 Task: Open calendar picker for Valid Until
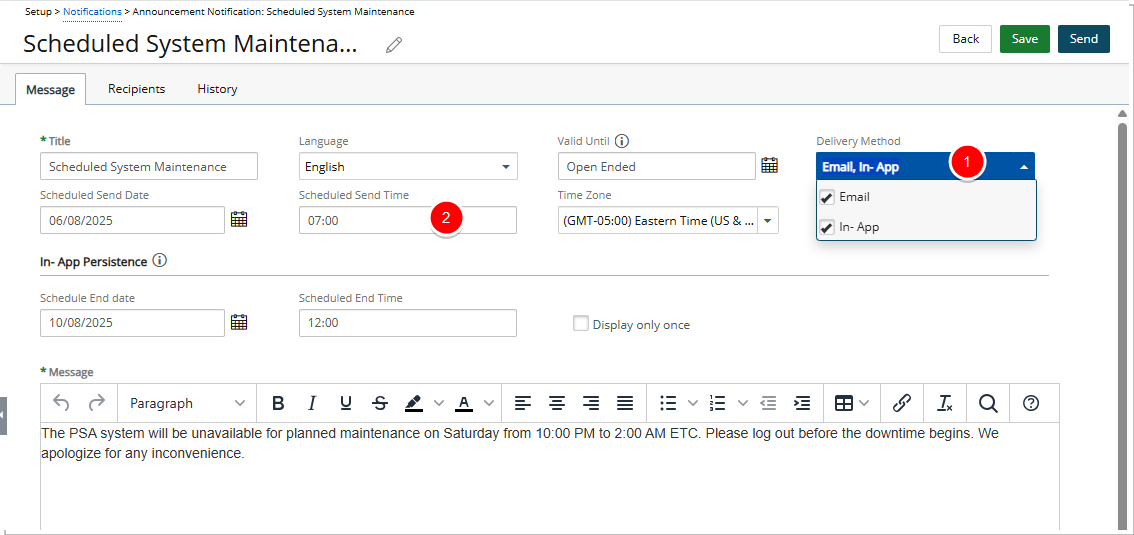[769, 166]
